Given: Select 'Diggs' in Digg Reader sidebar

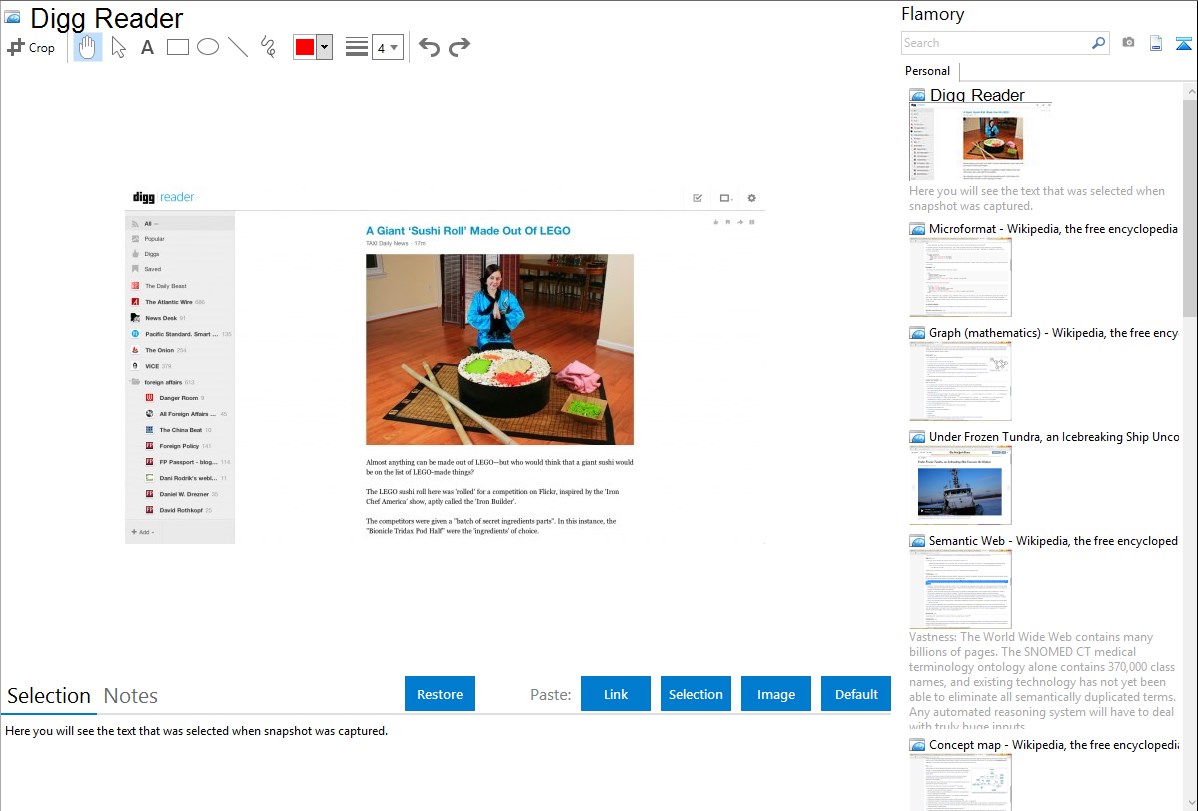Looking at the screenshot, I should [180, 254].
